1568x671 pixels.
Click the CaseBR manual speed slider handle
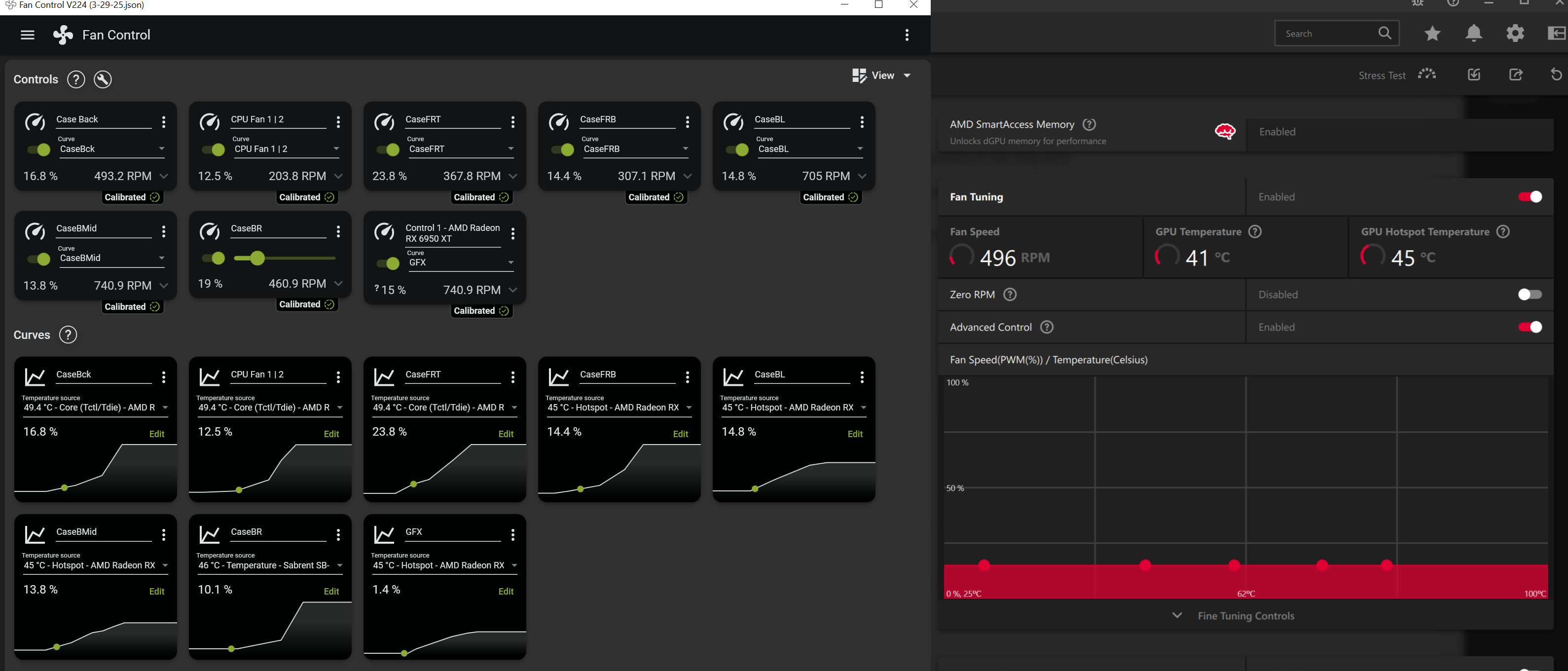257,258
